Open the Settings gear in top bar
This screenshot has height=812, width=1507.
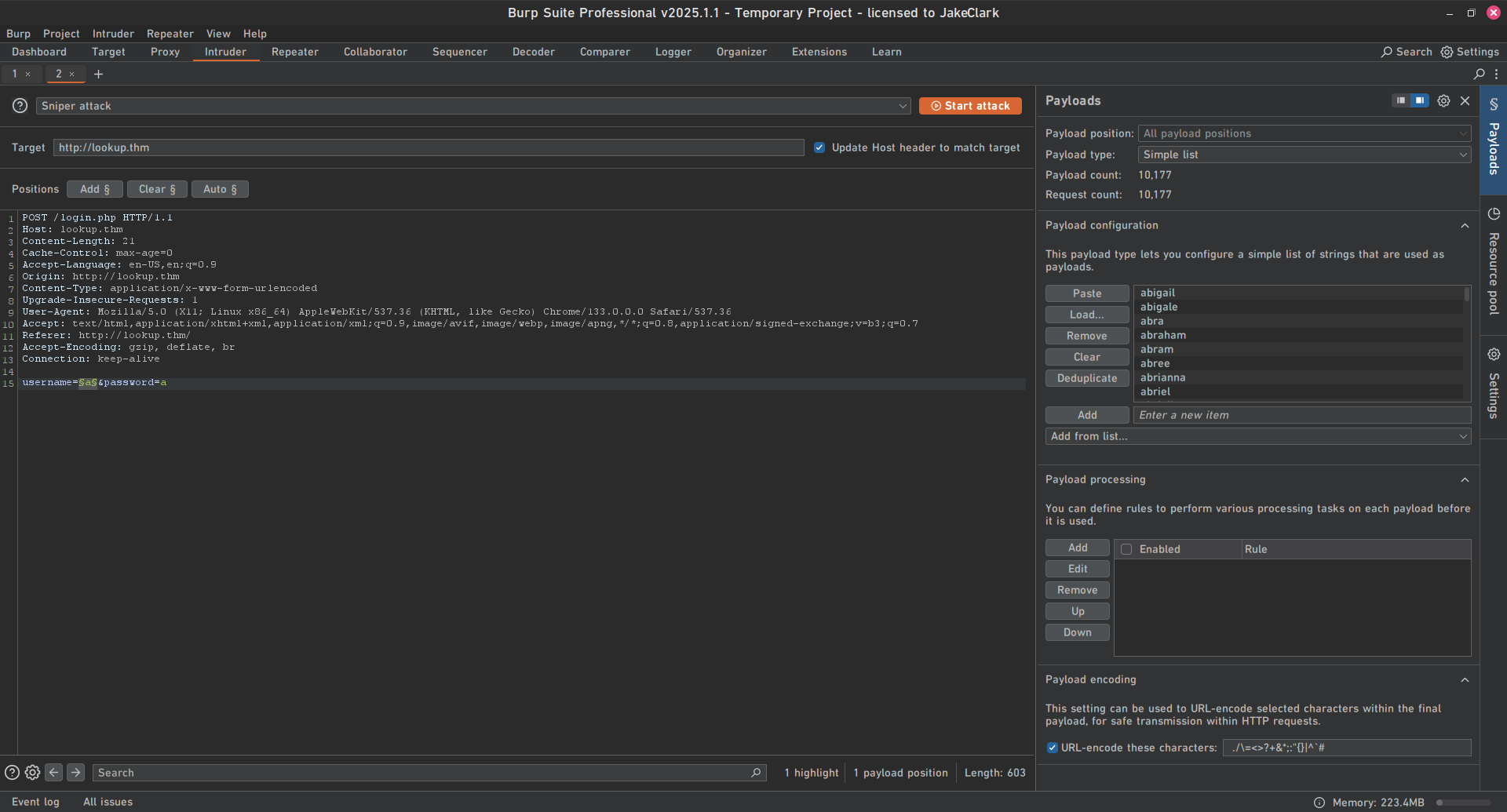tap(1447, 52)
